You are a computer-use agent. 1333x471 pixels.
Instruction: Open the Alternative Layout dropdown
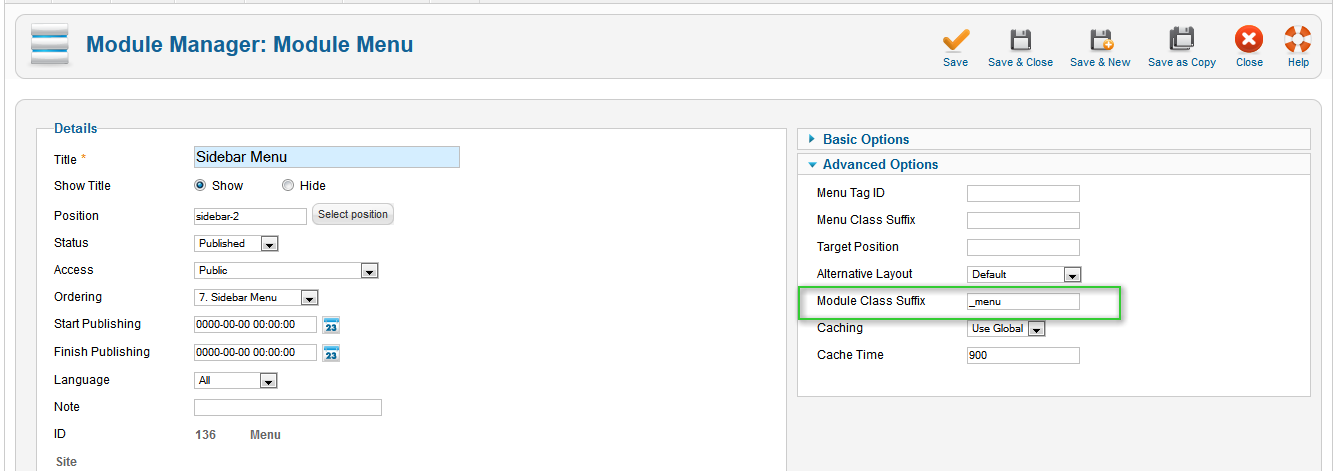coord(1024,274)
